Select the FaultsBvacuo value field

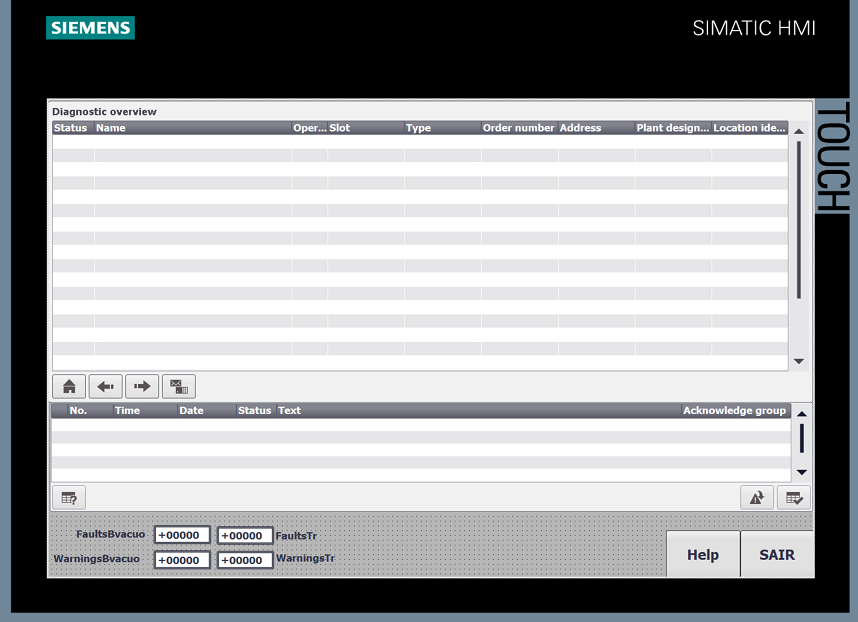click(x=182, y=535)
